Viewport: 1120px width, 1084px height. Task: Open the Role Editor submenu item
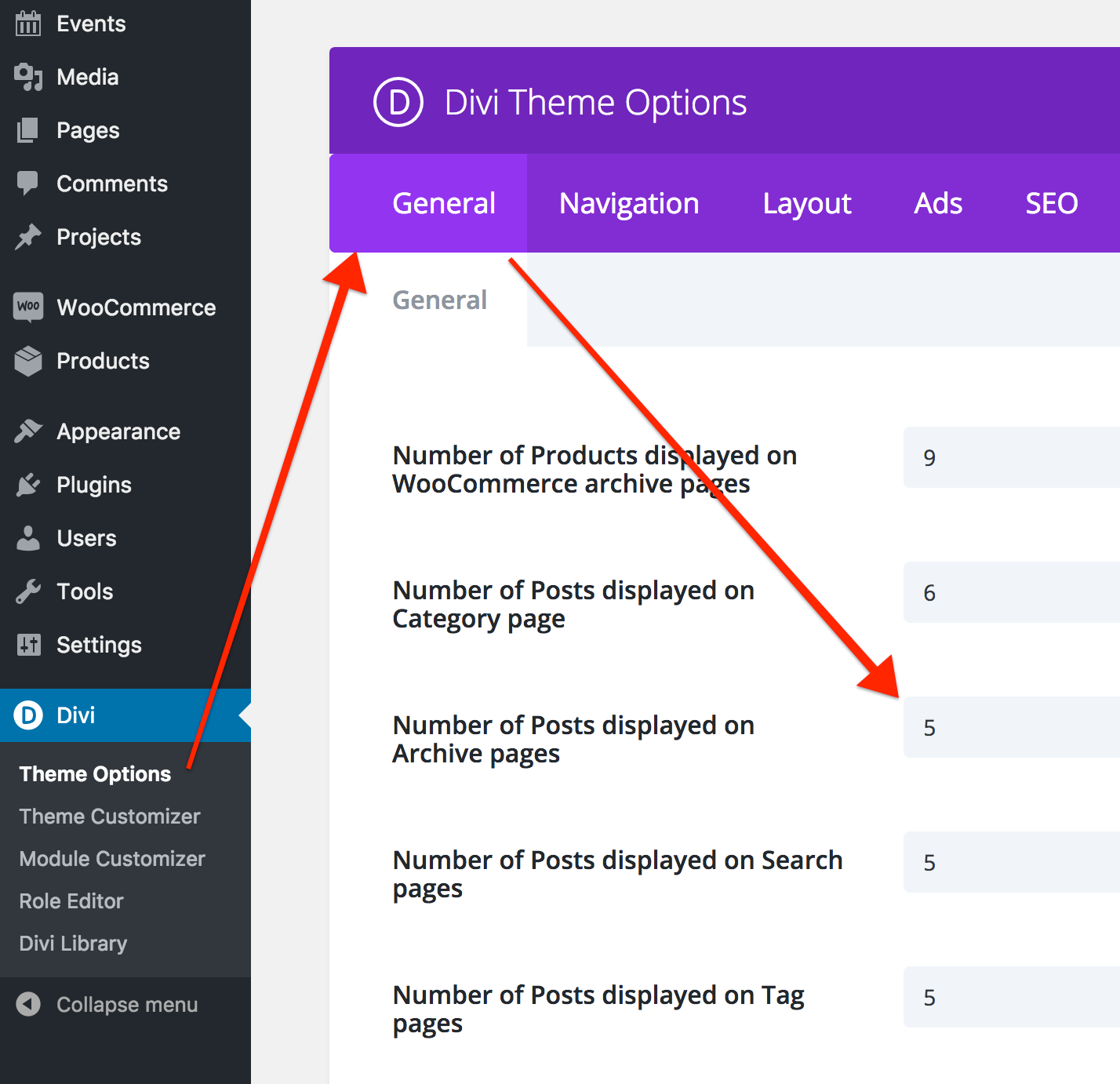tap(71, 901)
